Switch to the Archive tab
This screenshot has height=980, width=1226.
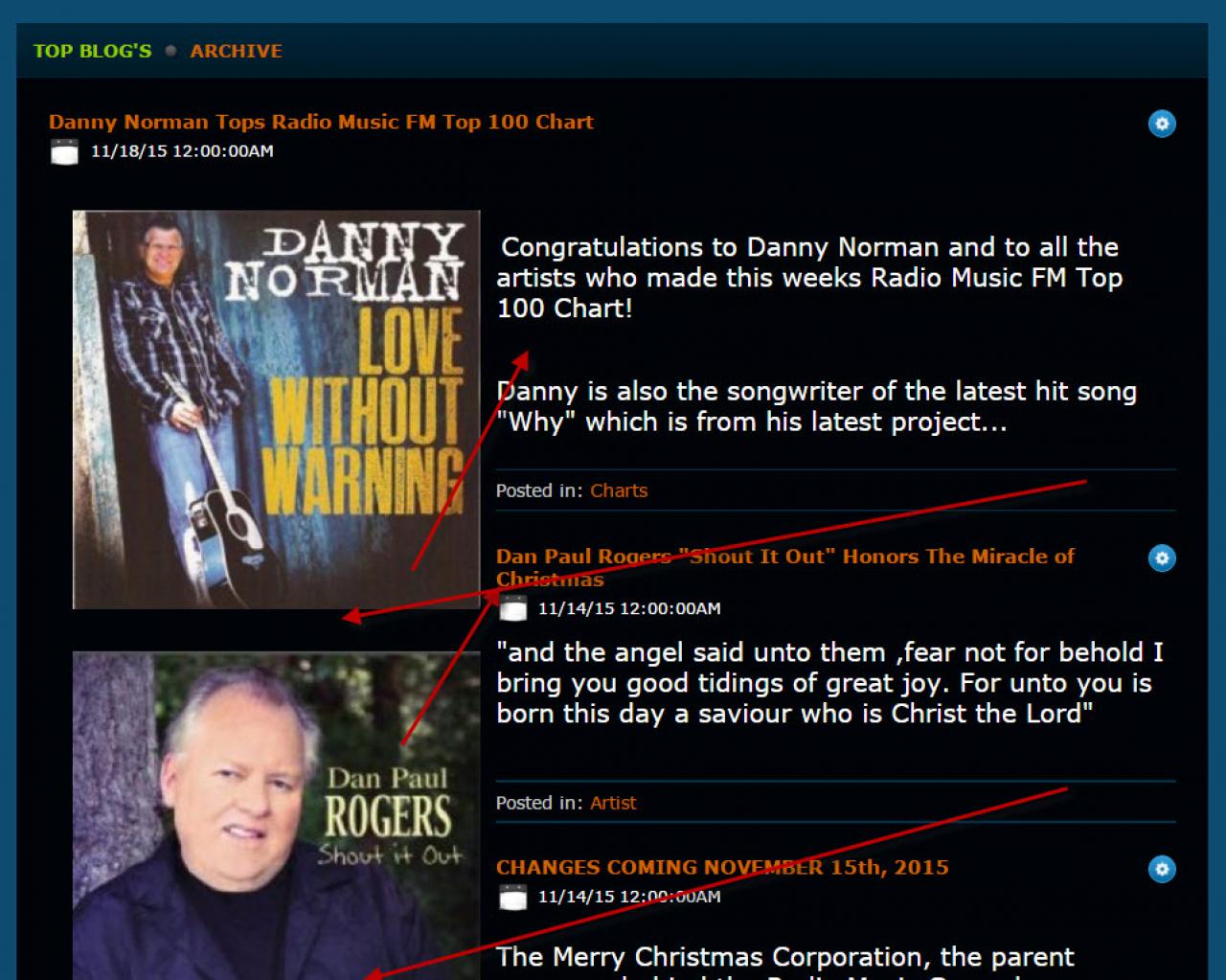pyautogui.click(x=236, y=51)
